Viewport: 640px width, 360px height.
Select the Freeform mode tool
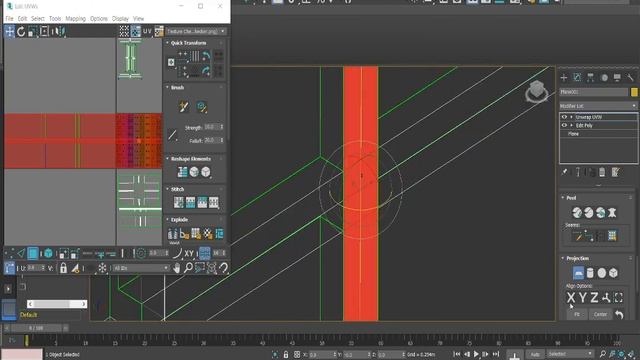[x=44, y=31]
